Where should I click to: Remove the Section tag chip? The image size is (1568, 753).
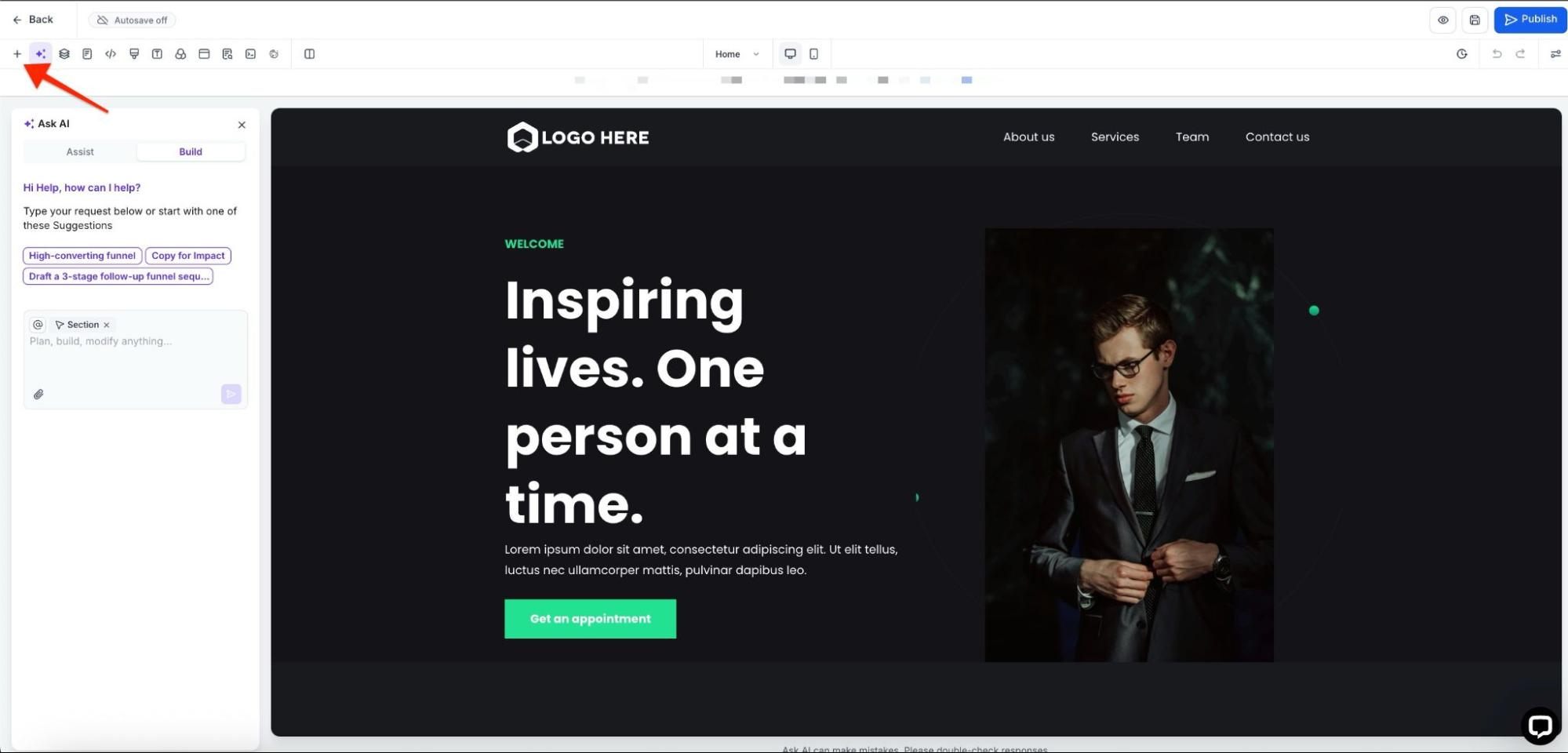(107, 325)
